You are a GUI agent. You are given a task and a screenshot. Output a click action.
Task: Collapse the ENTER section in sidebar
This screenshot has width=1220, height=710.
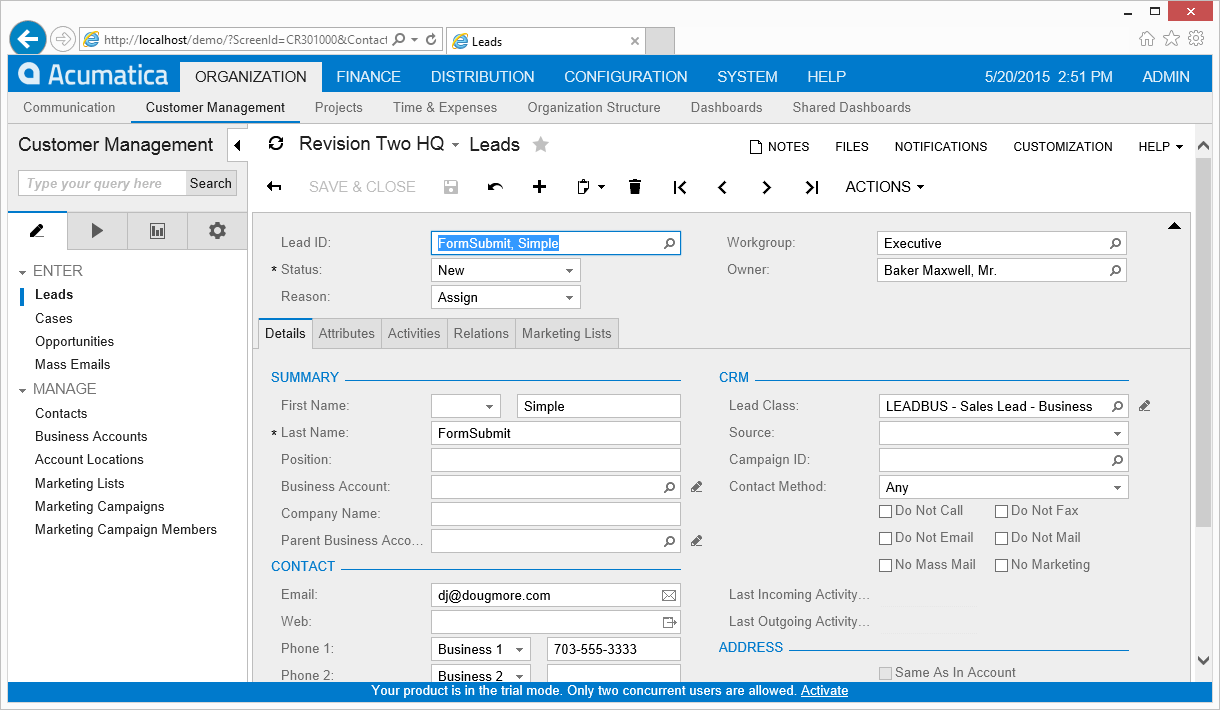23,272
